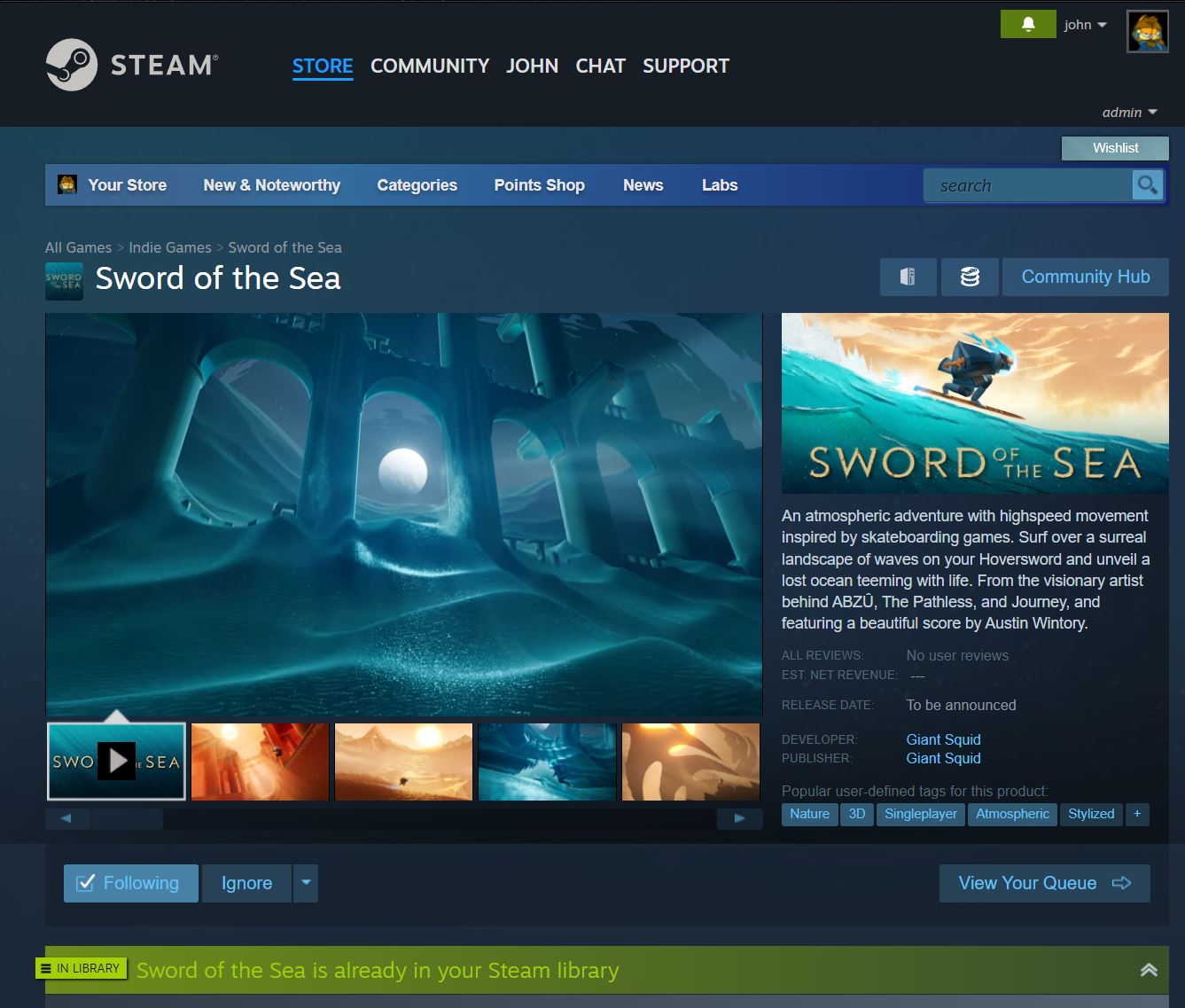
Task: Go to Indie Games breadcrumb
Action: pos(170,247)
